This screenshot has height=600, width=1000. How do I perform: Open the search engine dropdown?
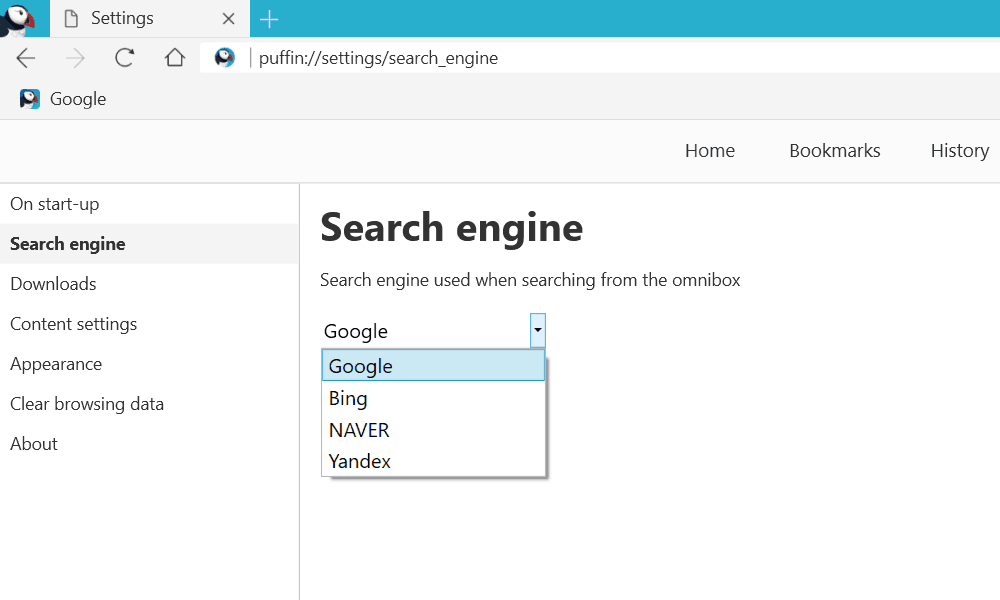537,330
